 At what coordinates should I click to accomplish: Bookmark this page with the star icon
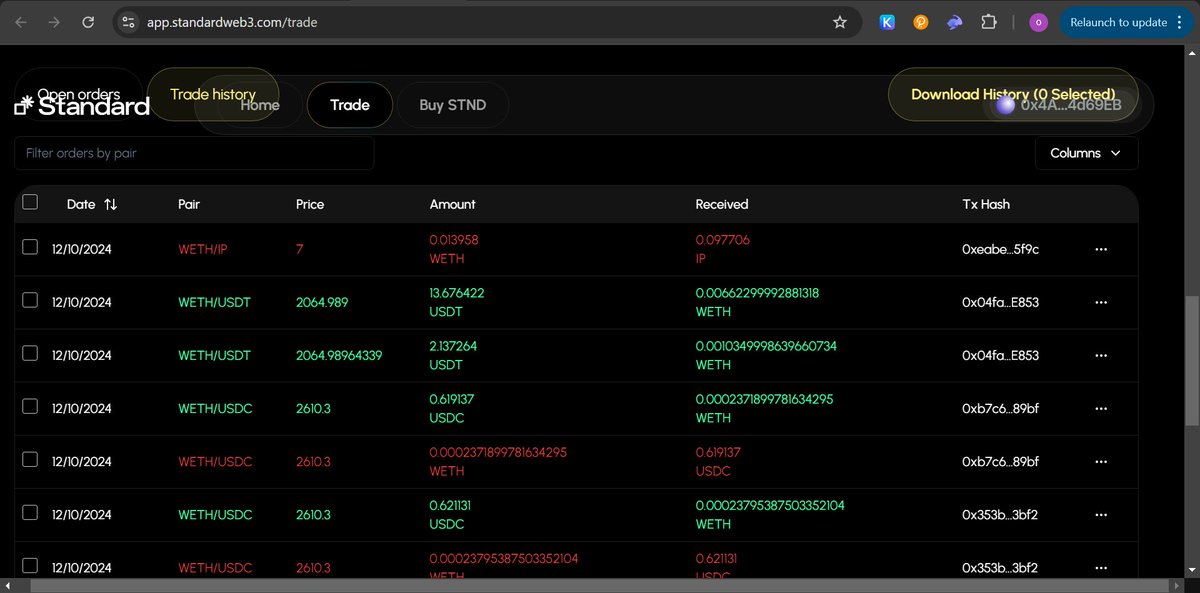840,22
